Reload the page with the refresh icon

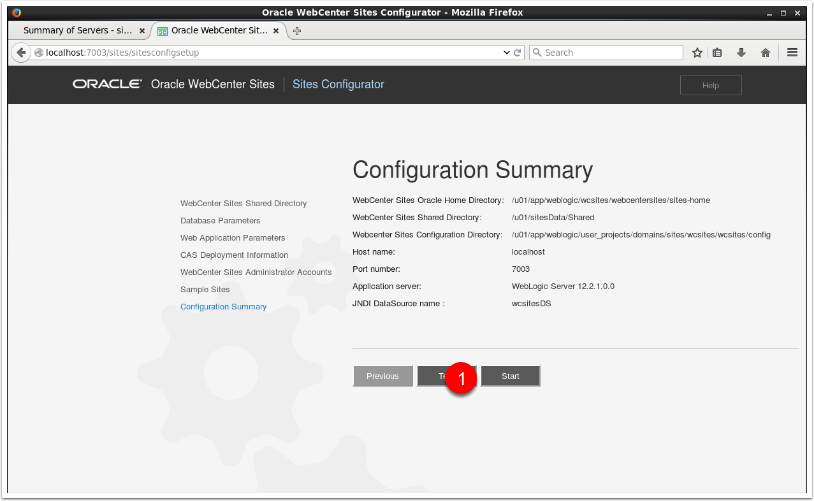(x=517, y=52)
